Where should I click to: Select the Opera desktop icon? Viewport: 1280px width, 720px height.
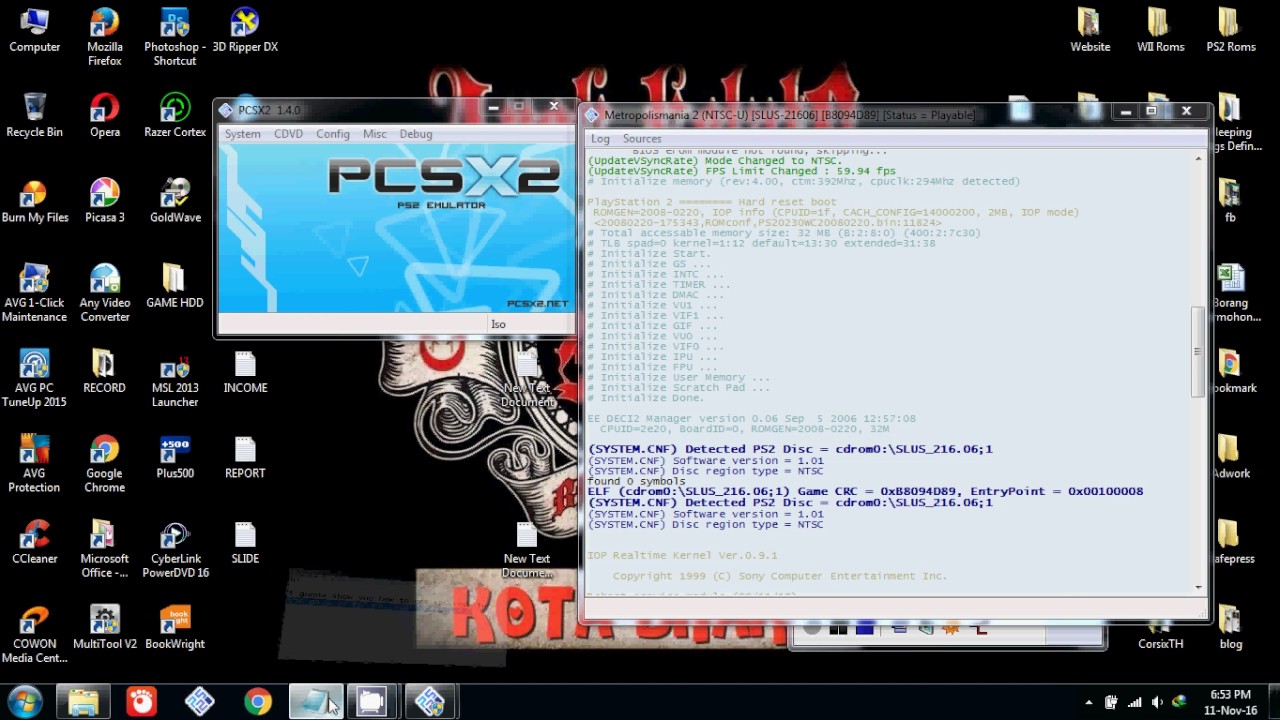105,116
